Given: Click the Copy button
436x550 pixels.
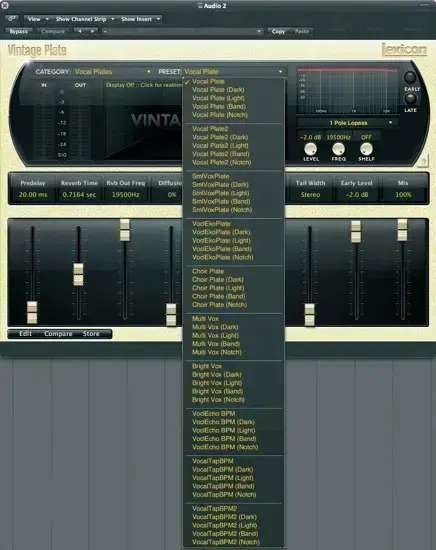Looking at the screenshot, I should click(279, 31).
